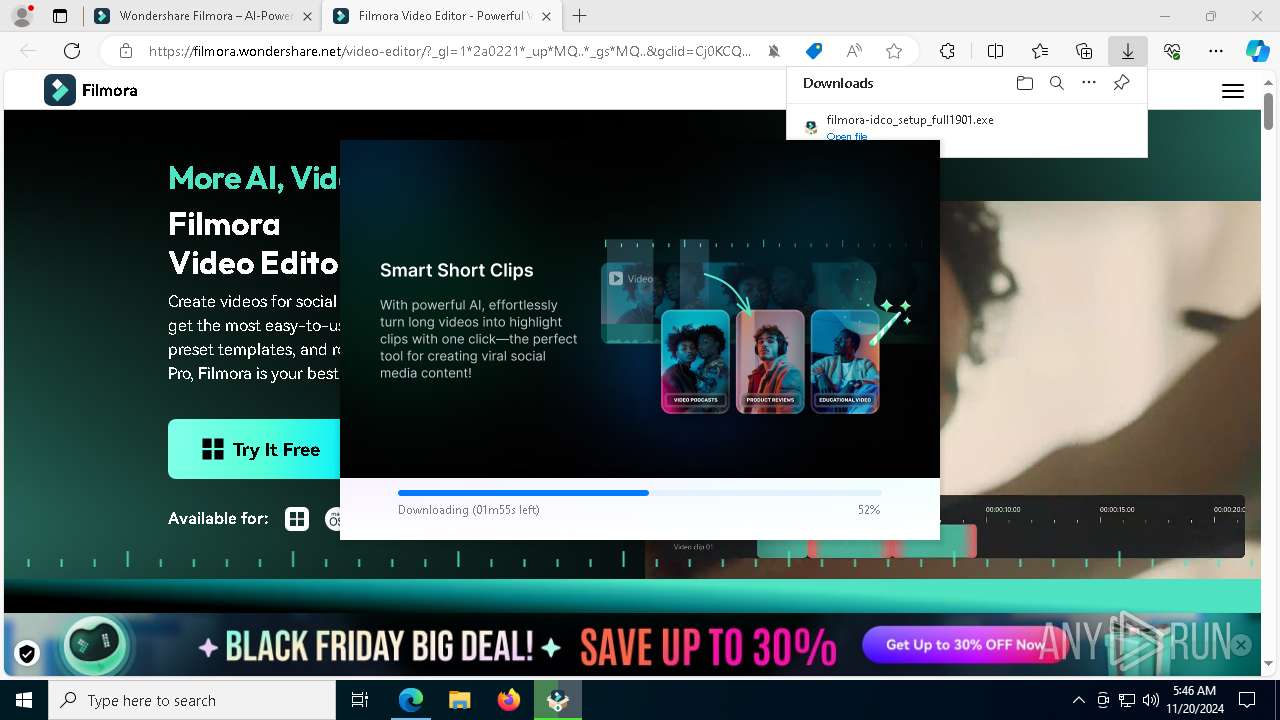Open the Extensions puzzle icon
The width and height of the screenshot is (1280, 720).
point(947,51)
